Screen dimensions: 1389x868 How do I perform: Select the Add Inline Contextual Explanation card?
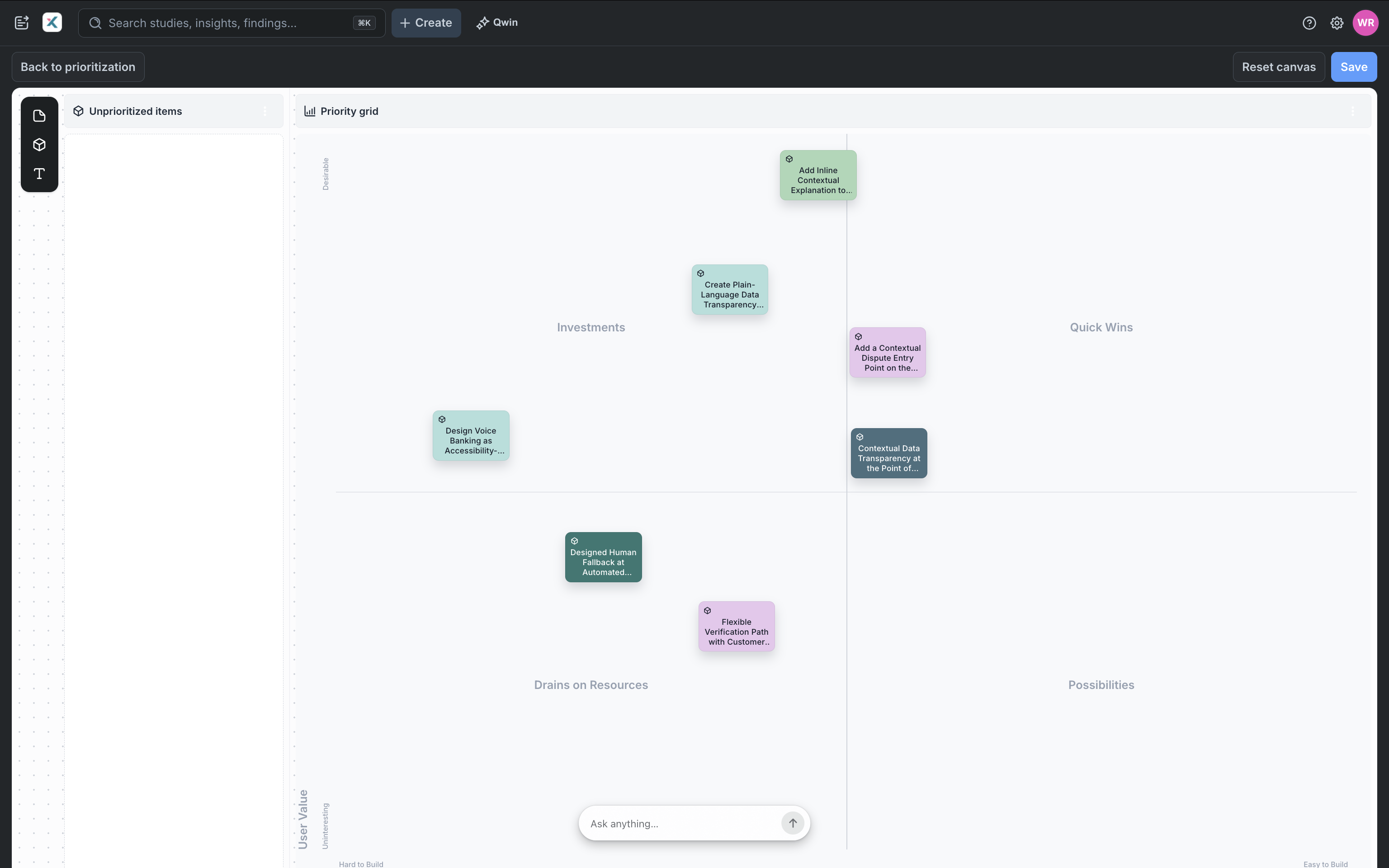click(x=818, y=175)
